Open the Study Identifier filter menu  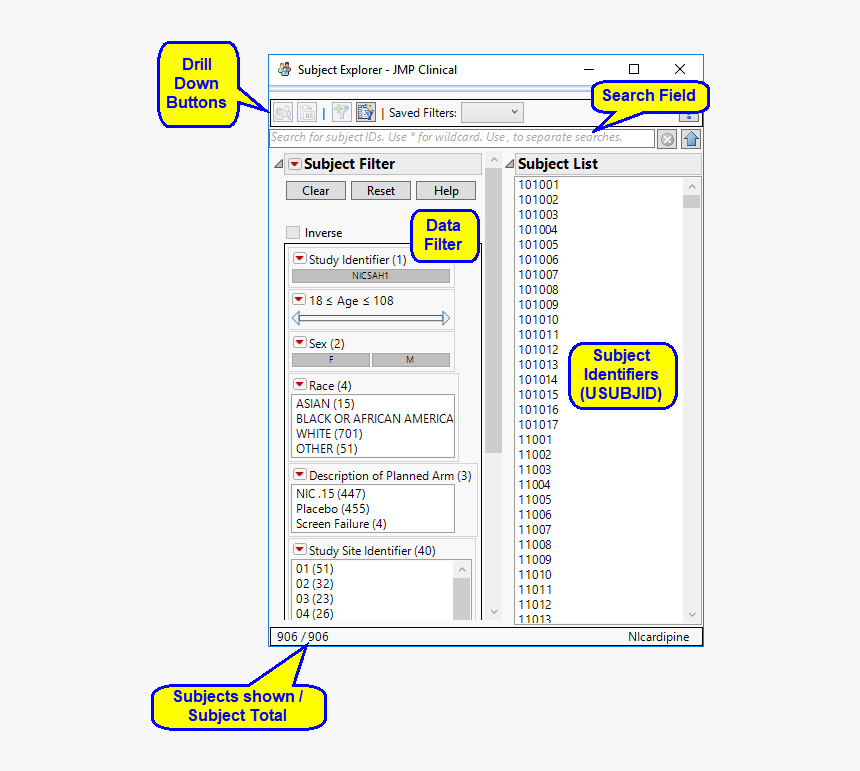coord(299,258)
